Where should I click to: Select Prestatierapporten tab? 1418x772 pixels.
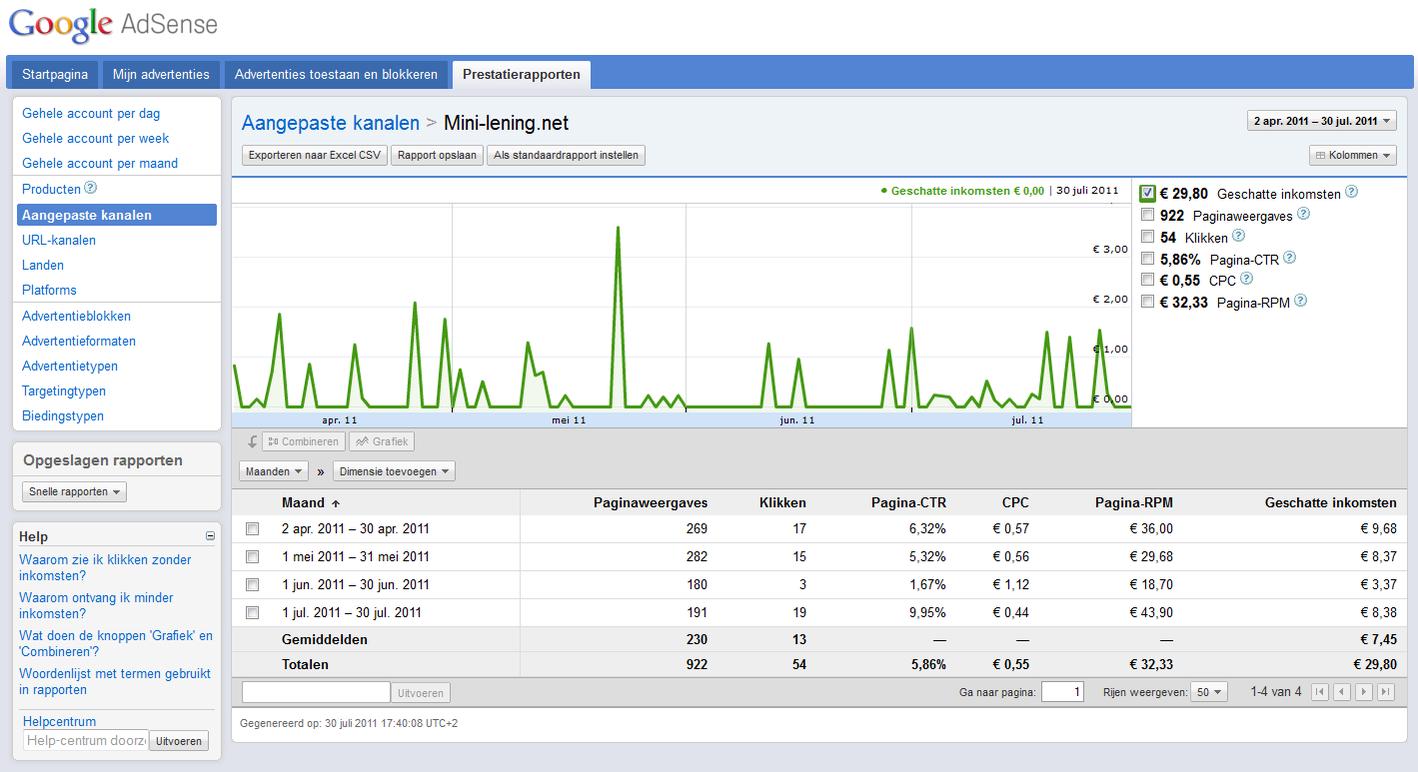521,74
